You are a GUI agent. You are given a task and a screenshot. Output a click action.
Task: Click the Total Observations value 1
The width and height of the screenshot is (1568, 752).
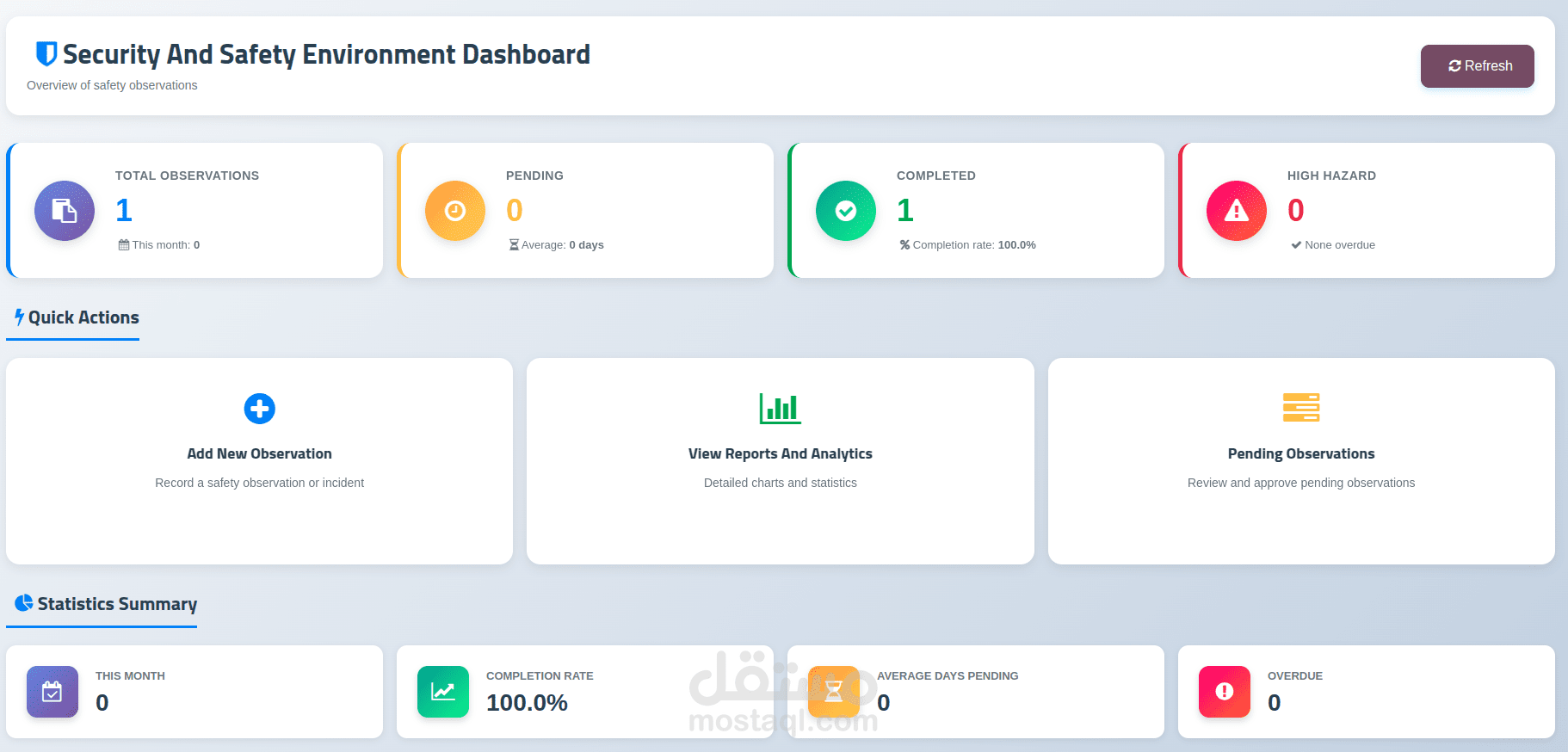click(124, 211)
